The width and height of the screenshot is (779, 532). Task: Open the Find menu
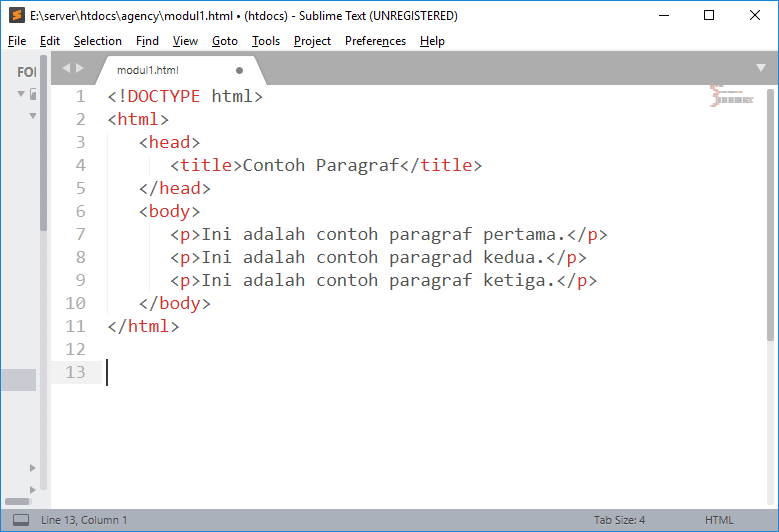tap(148, 41)
